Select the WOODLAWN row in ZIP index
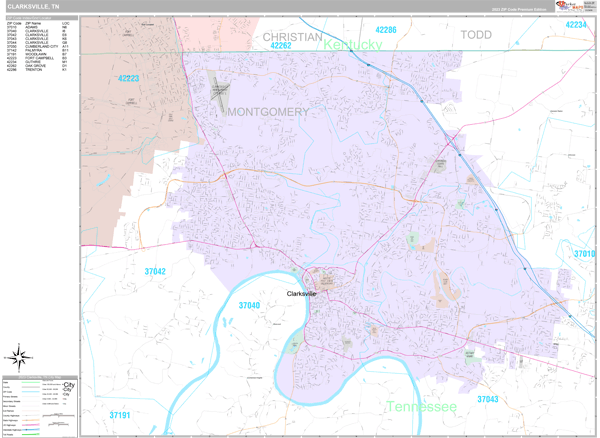 point(38,54)
